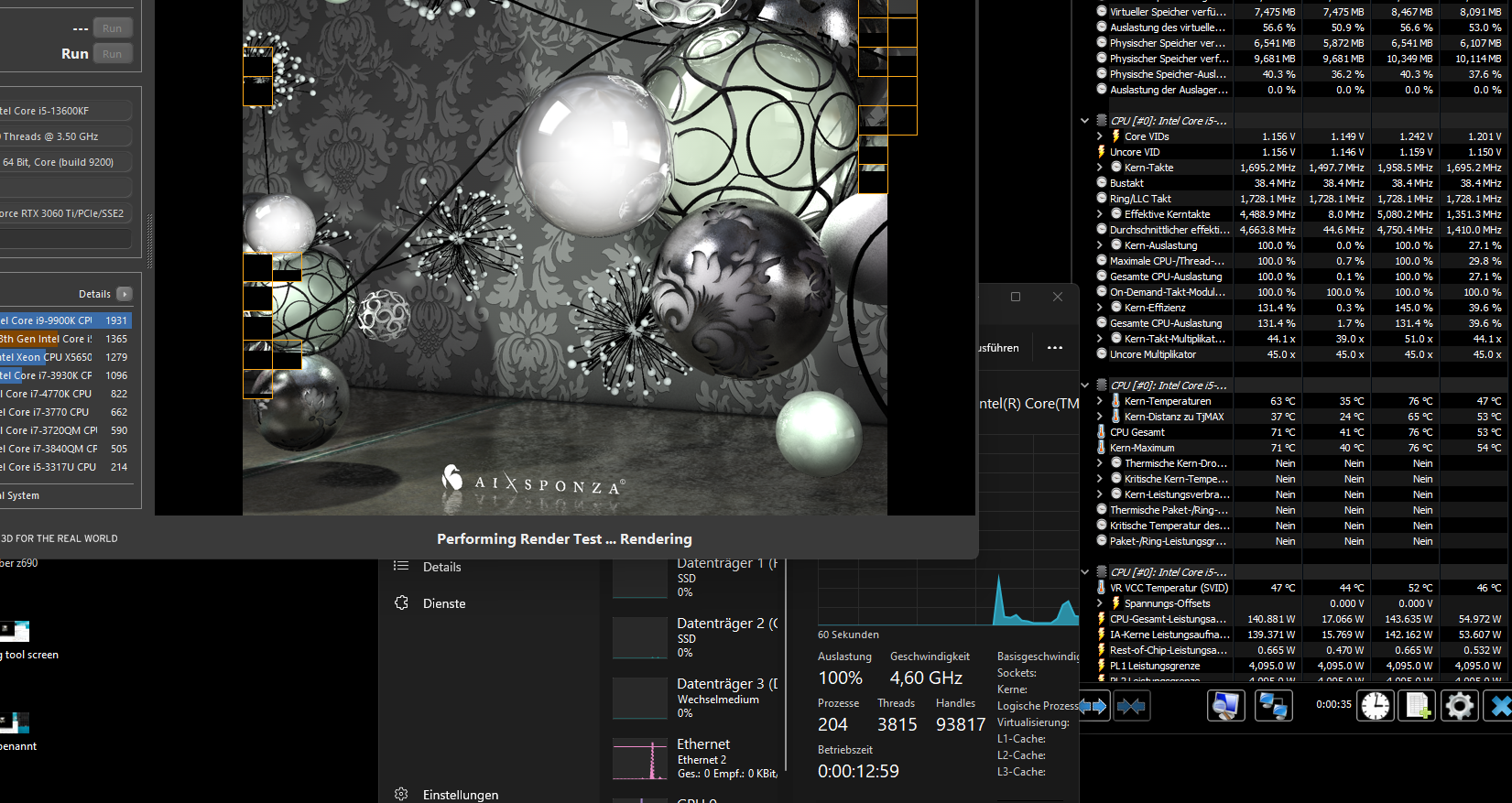The width and height of the screenshot is (1512, 803).
Task: Collapse the first CPU [#0] Intel Core i5 group
Action: coord(1085,121)
